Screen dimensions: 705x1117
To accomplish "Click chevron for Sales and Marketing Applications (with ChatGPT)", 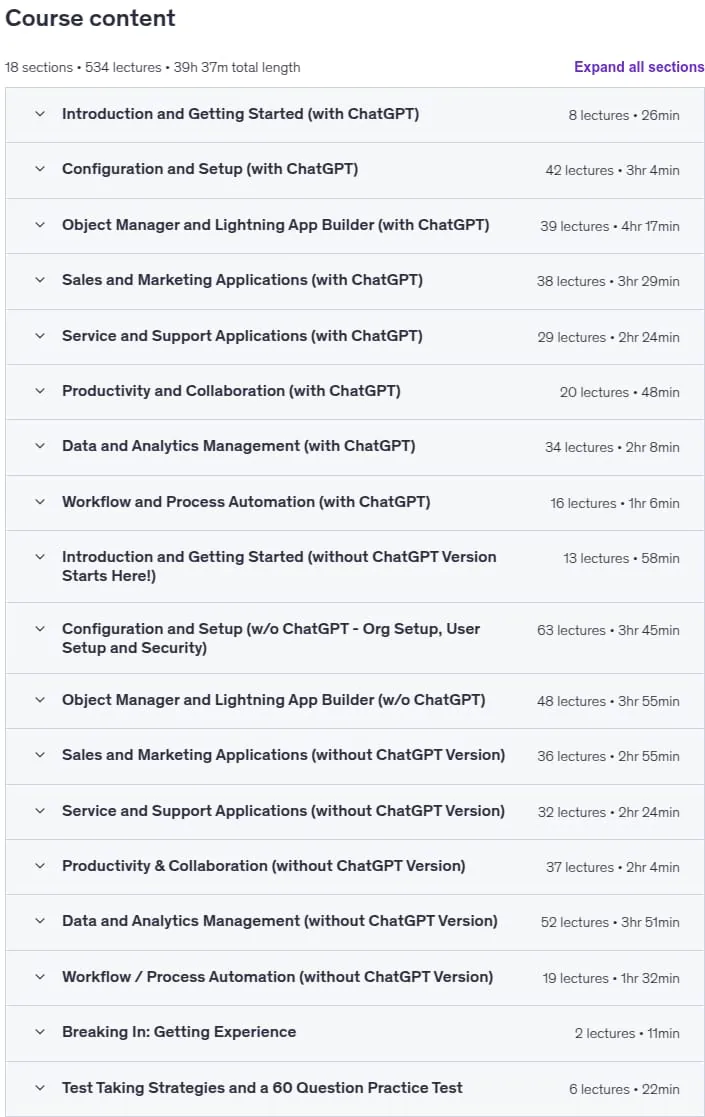I will [x=41, y=280].
